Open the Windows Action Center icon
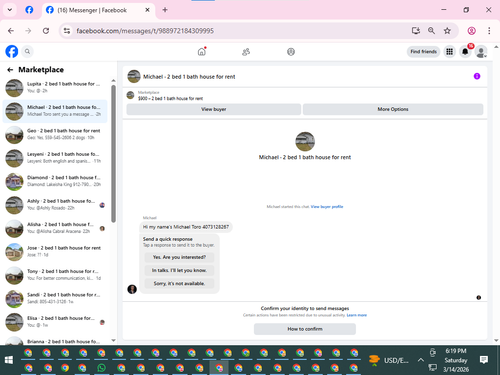 (x=484, y=359)
